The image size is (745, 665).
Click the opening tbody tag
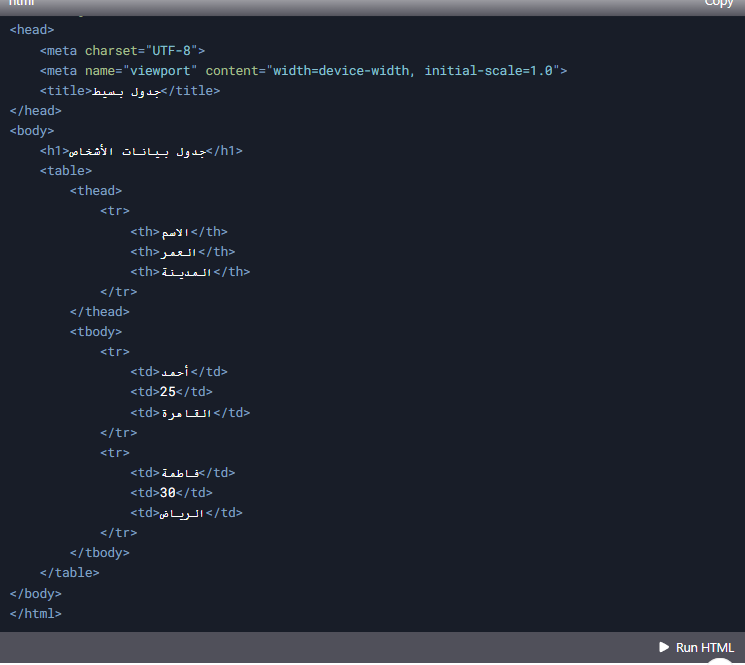[x=95, y=331]
